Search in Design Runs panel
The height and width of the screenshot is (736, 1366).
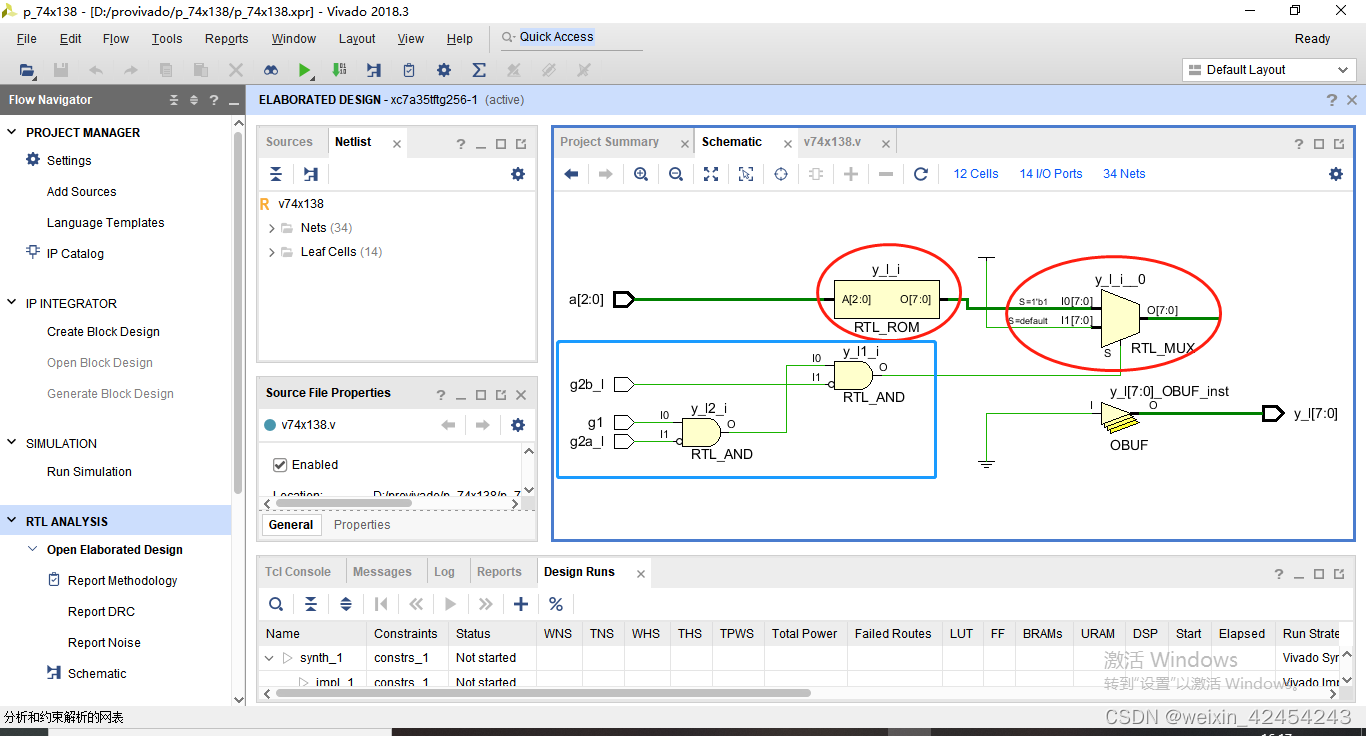276,604
